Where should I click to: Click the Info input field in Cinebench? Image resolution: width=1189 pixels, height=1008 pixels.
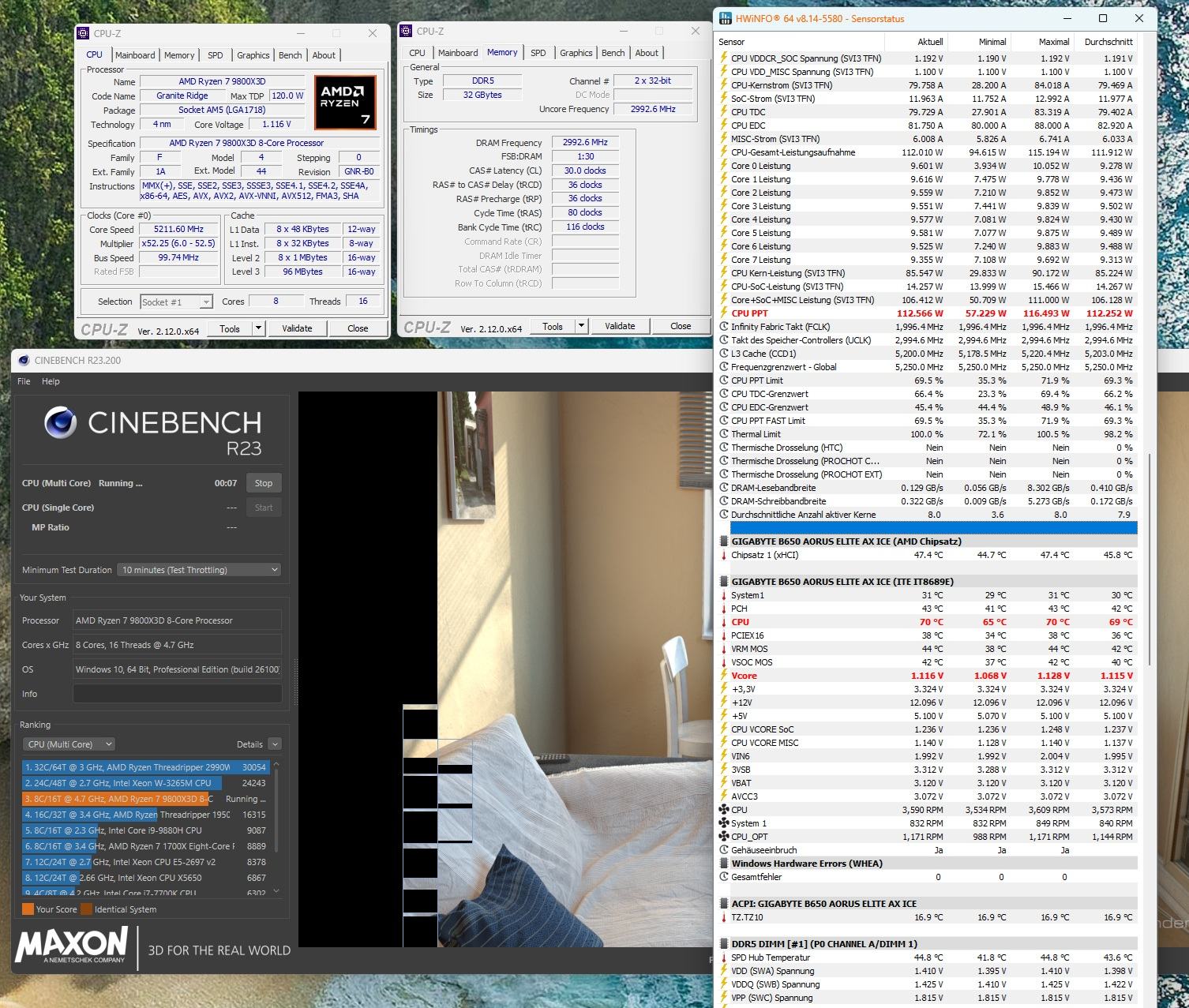point(177,694)
